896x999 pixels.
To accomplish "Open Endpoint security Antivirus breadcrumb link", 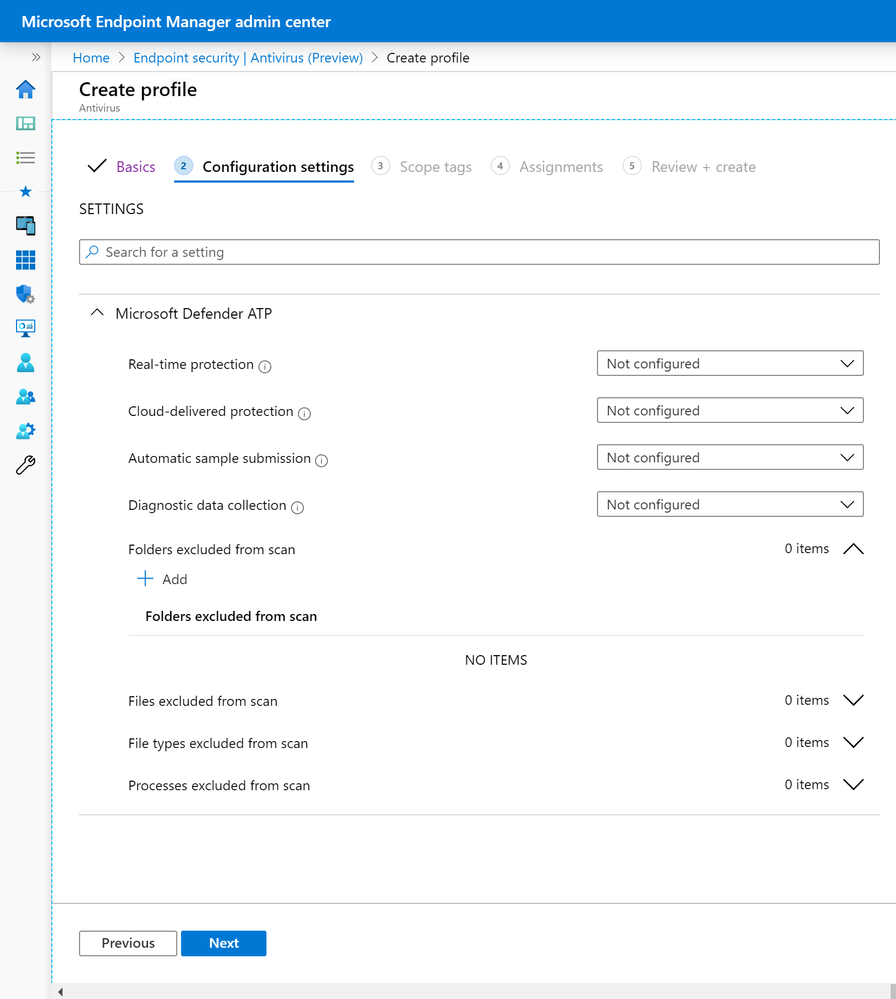I will (248, 58).
